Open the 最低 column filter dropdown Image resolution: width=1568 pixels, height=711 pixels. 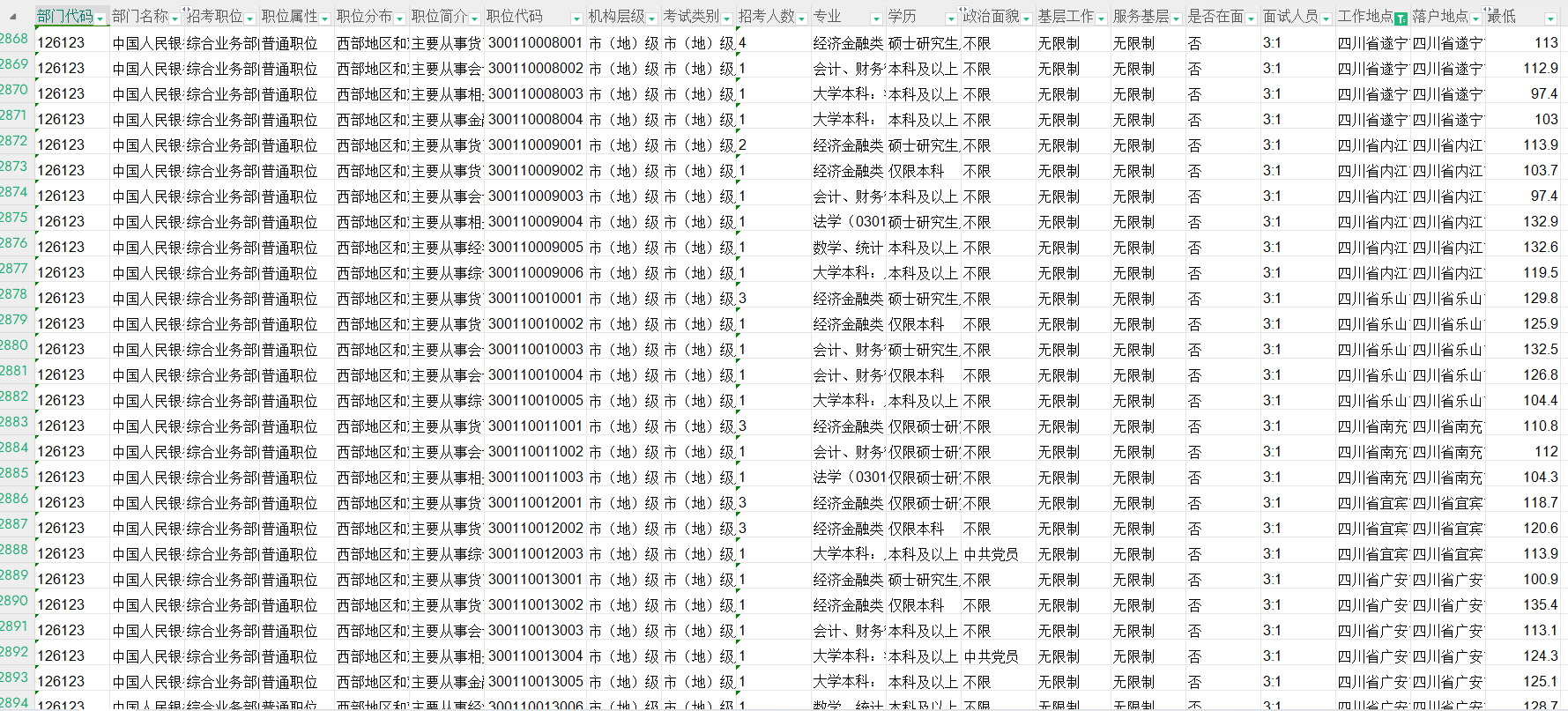click(1550, 19)
